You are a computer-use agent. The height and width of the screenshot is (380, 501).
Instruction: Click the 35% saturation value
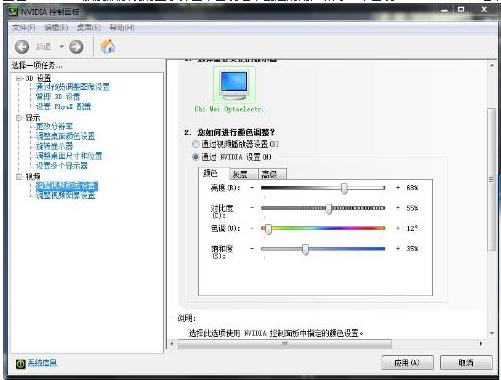(412, 249)
